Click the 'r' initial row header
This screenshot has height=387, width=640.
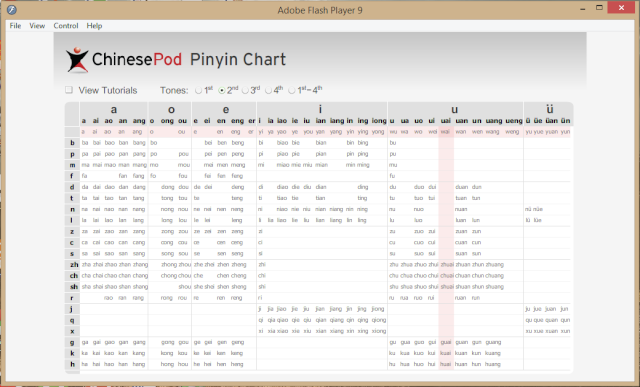pyautogui.click(x=72, y=298)
